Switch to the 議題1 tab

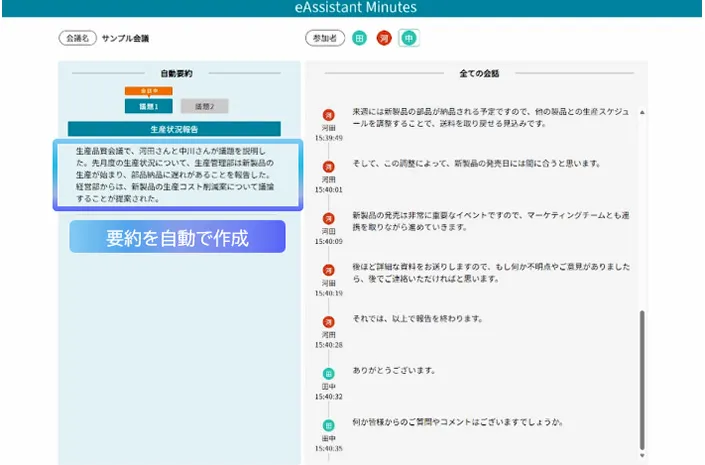(x=149, y=106)
